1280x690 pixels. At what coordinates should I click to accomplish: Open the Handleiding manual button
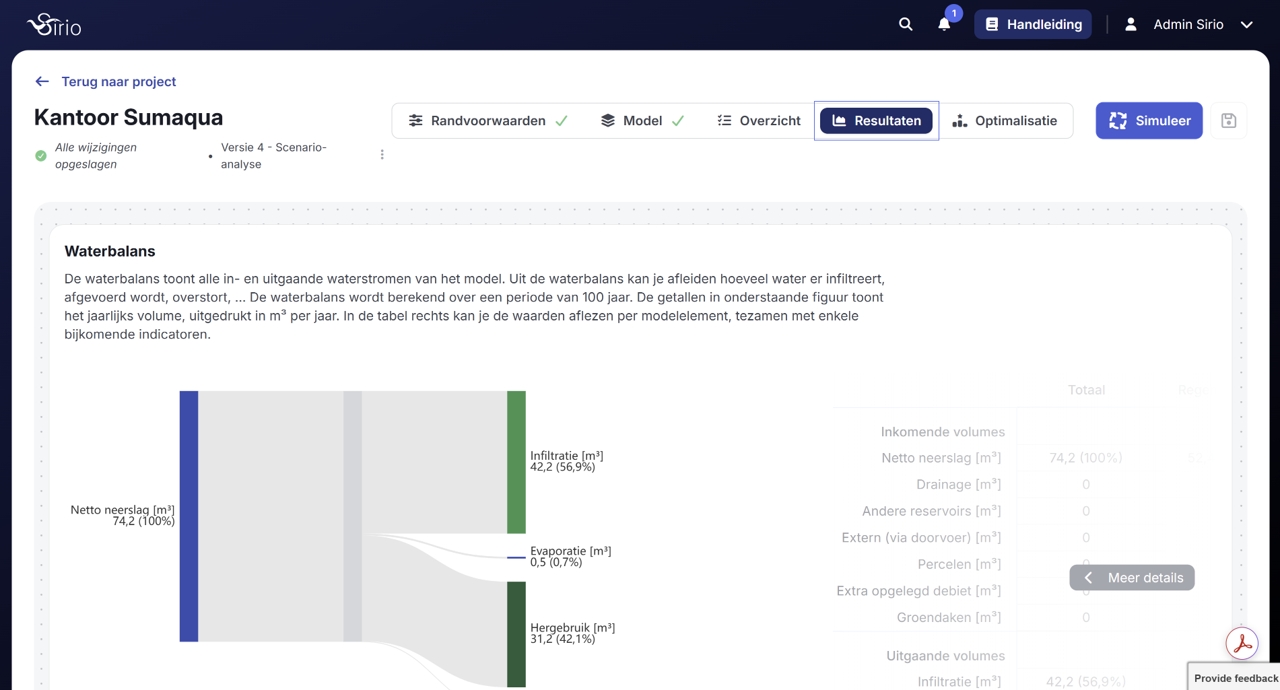point(1033,24)
